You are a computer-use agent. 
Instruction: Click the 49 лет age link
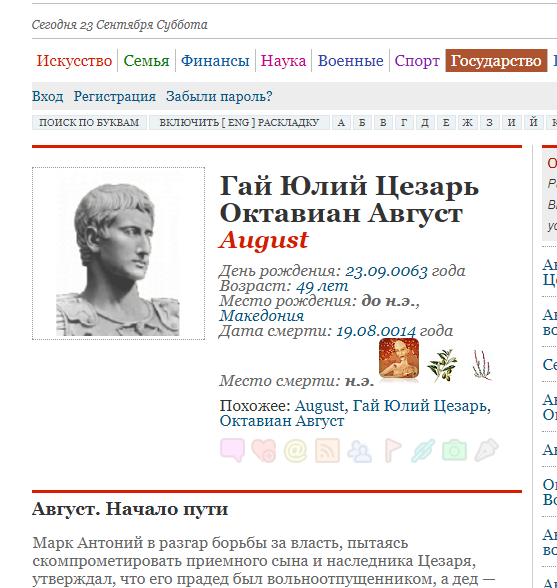point(322,286)
